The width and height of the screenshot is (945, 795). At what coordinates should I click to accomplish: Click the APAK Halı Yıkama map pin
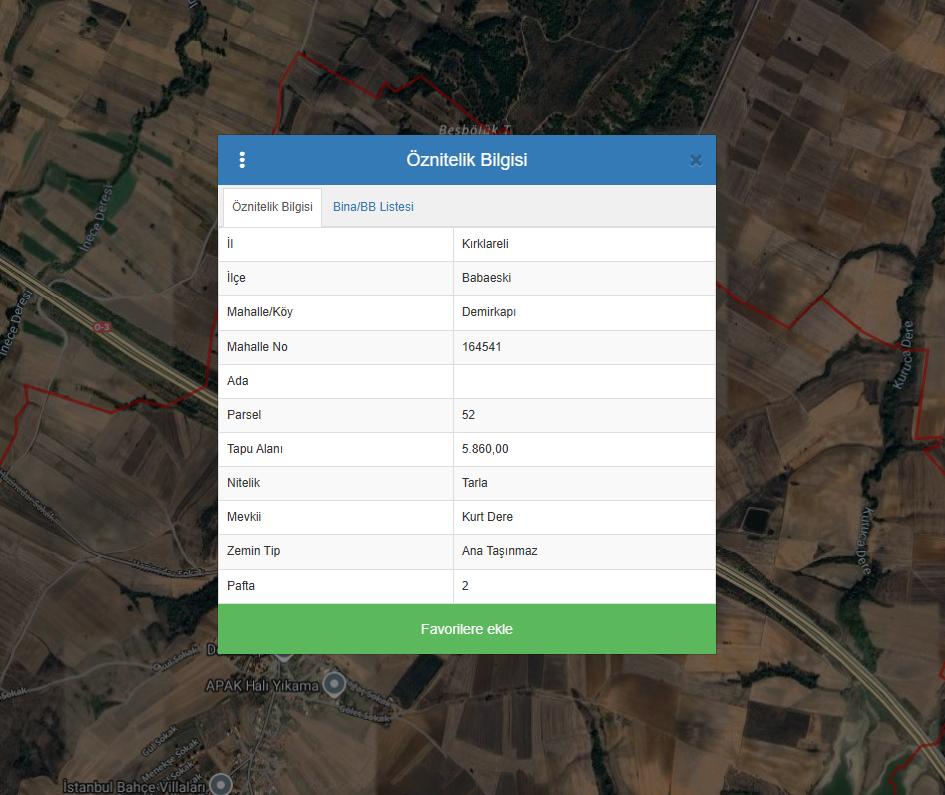(335, 684)
